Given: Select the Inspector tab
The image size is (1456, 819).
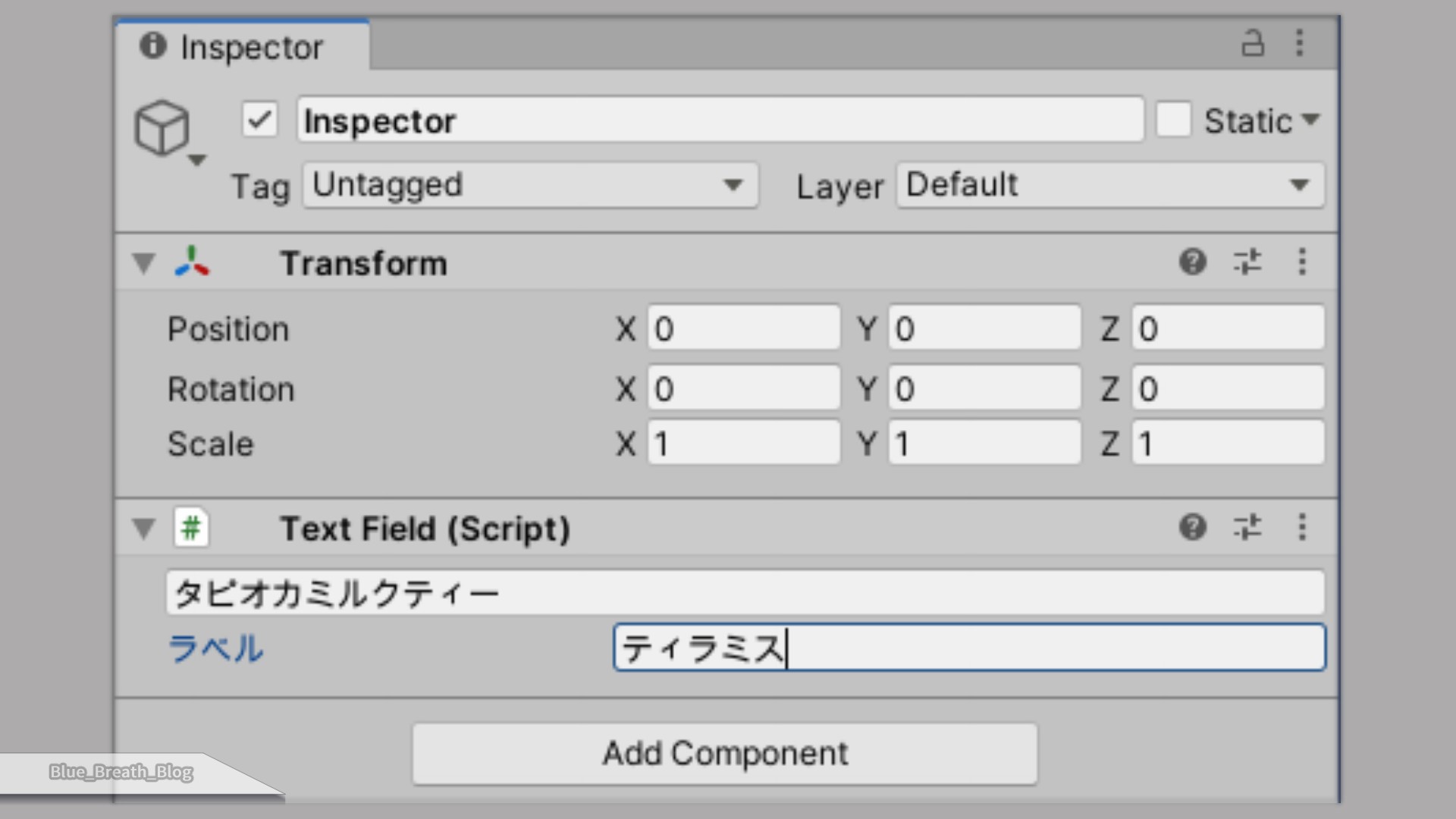Looking at the screenshot, I should coord(243,47).
